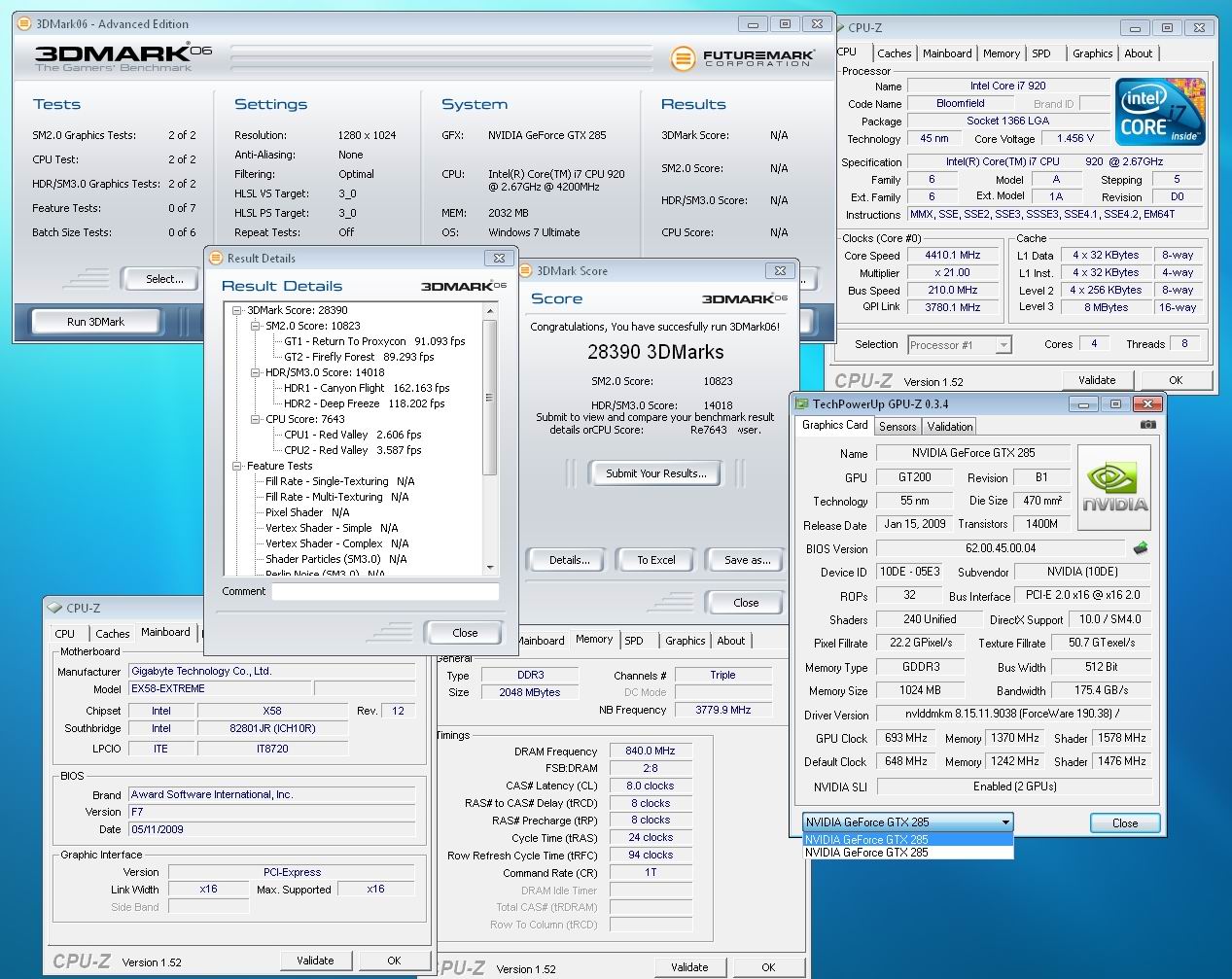The image size is (1232, 979).
Task: Collapse the CPU Score tree node
Action: 256,419
